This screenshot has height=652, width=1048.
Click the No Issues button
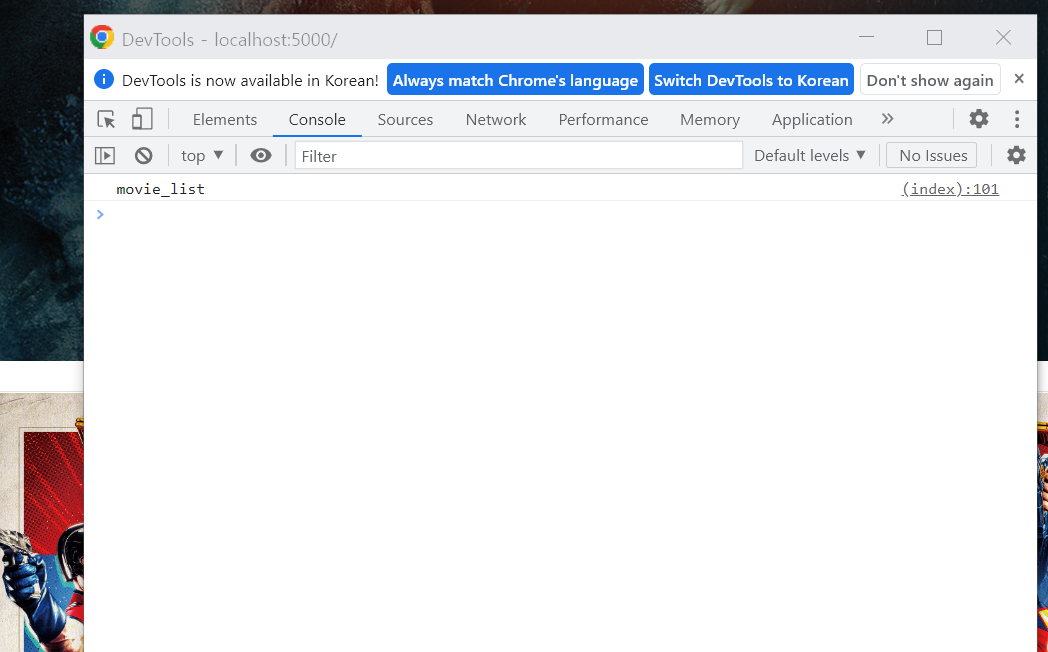pyautogui.click(x=933, y=156)
